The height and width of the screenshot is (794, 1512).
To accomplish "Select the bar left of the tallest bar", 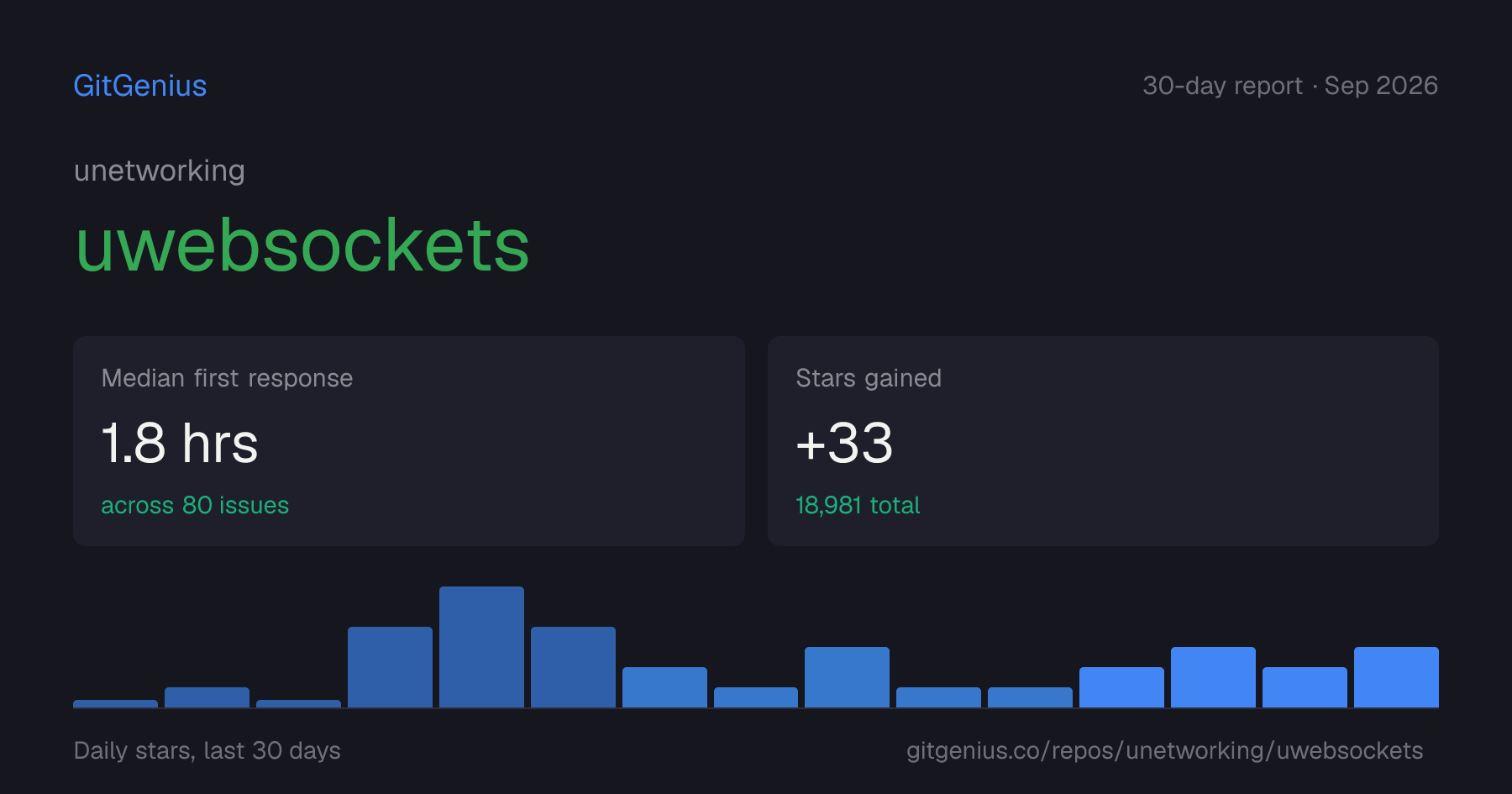I will click(x=390, y=667).
